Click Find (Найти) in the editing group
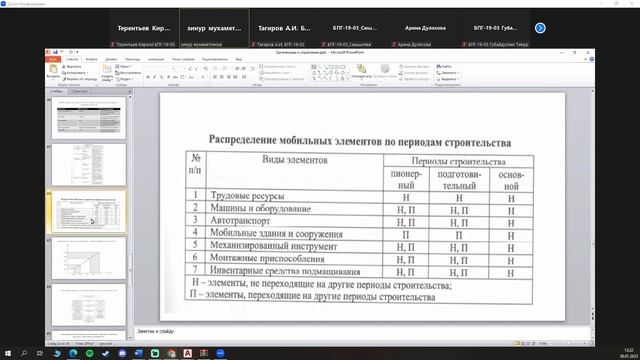640x360 pixels. pos(444,67)
